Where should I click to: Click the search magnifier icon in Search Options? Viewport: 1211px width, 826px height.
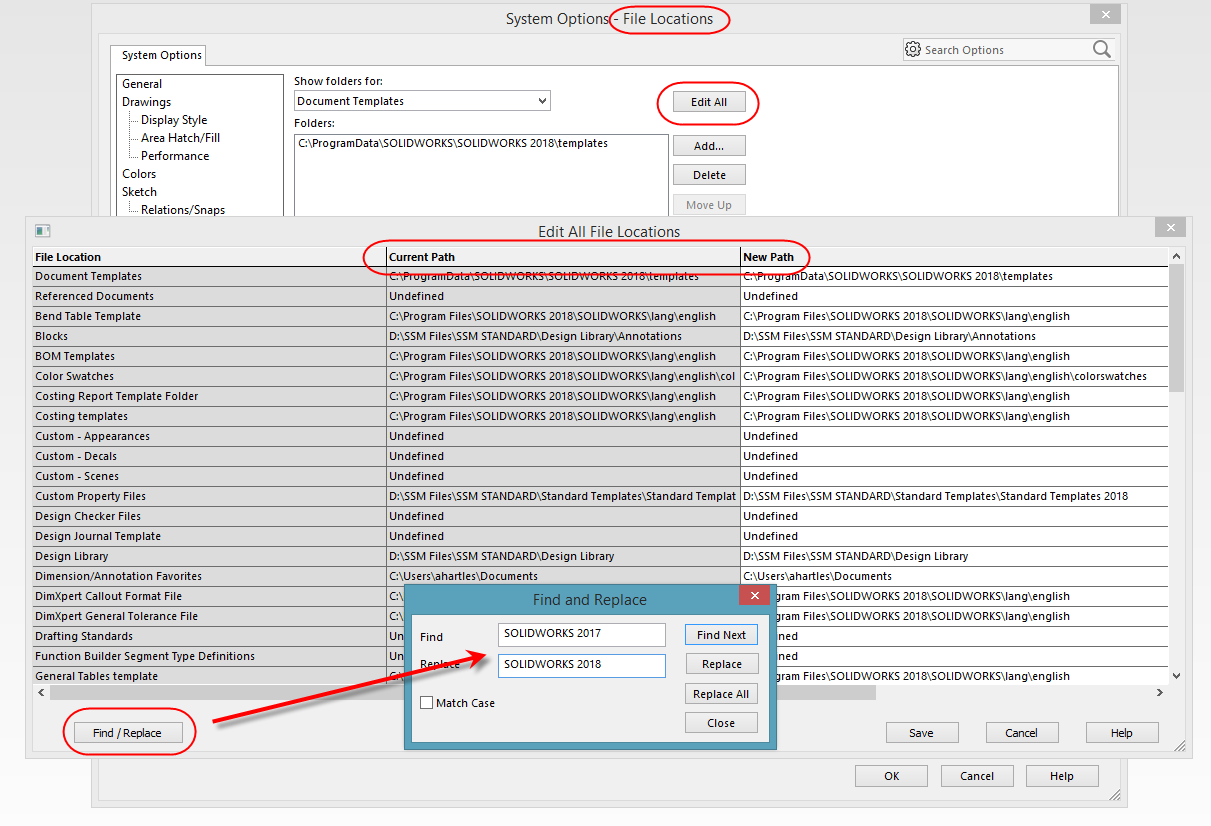coord(1101,49)
